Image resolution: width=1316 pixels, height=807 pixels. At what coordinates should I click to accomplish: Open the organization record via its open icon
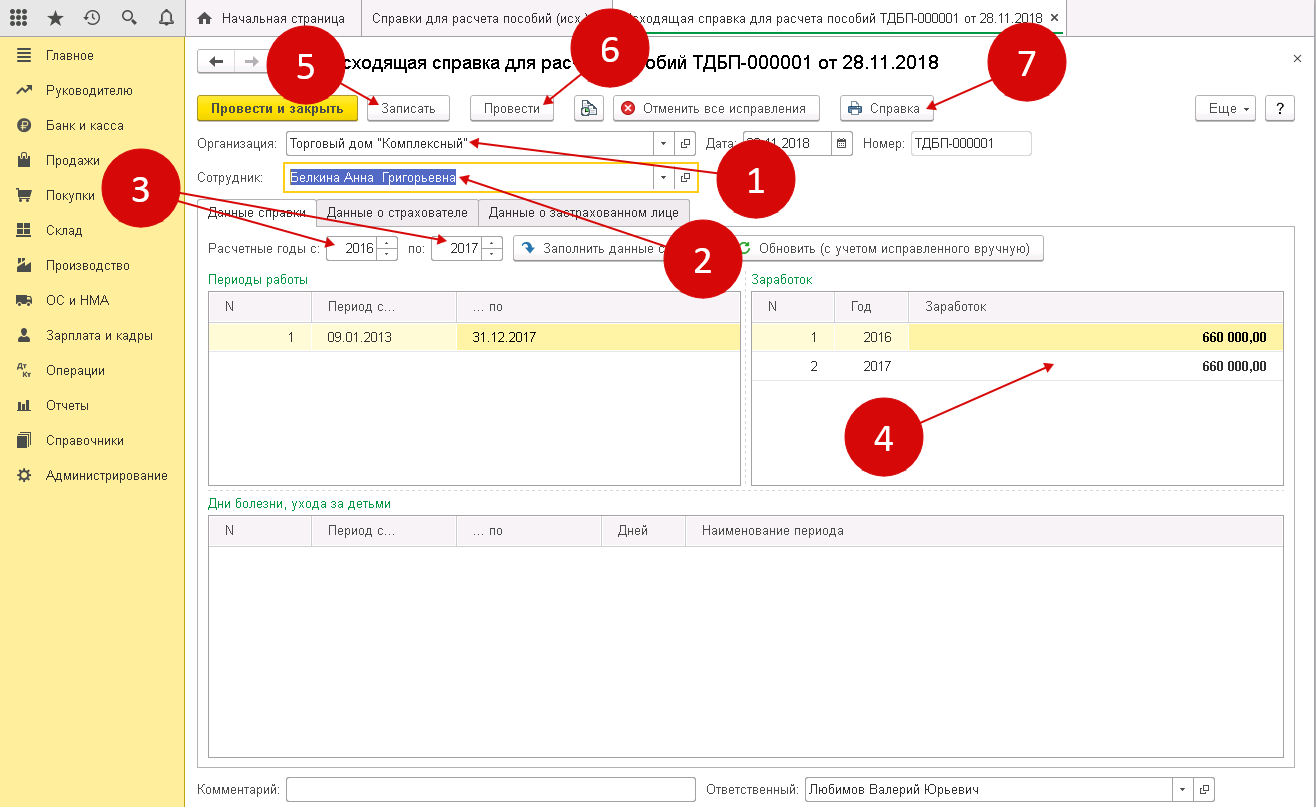point(686,143)
